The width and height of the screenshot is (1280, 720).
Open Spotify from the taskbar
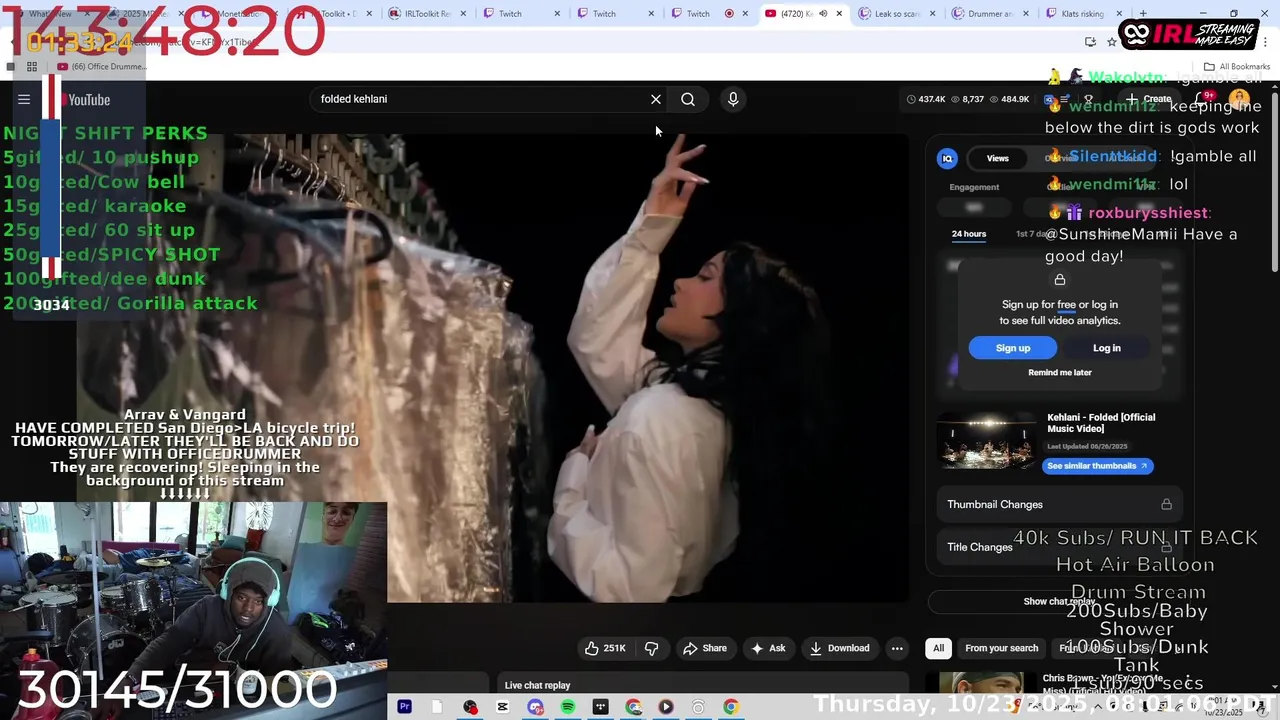click(568, 707)
